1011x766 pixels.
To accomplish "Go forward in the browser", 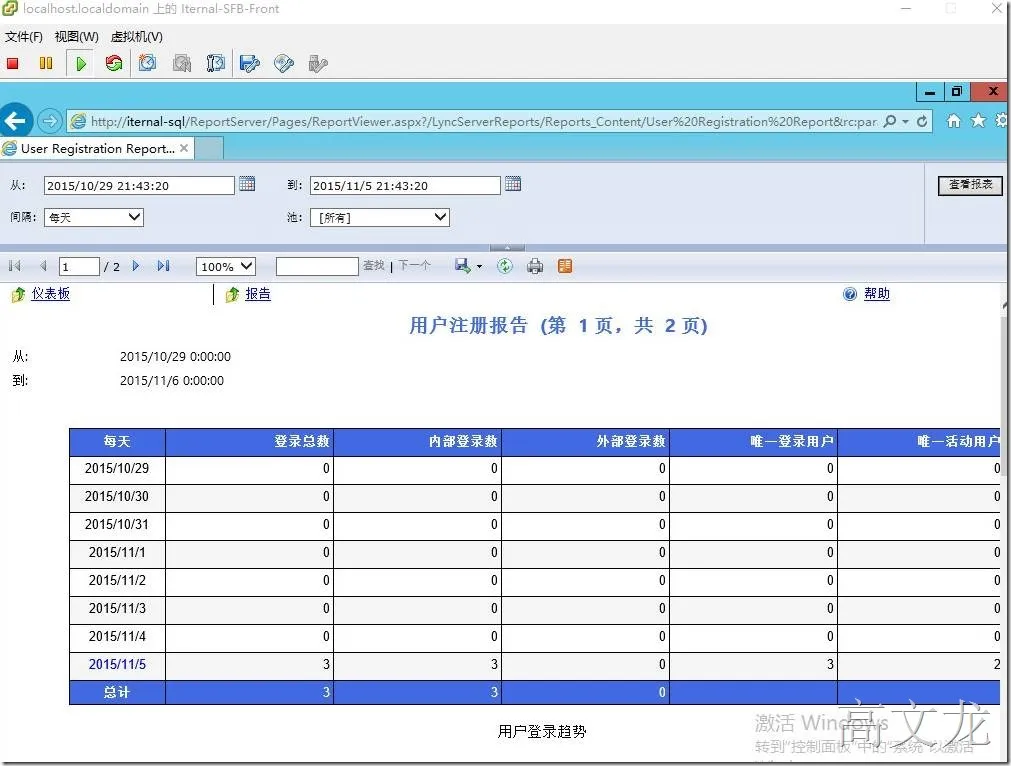I will pyautogui.click(x=50, y=121).
